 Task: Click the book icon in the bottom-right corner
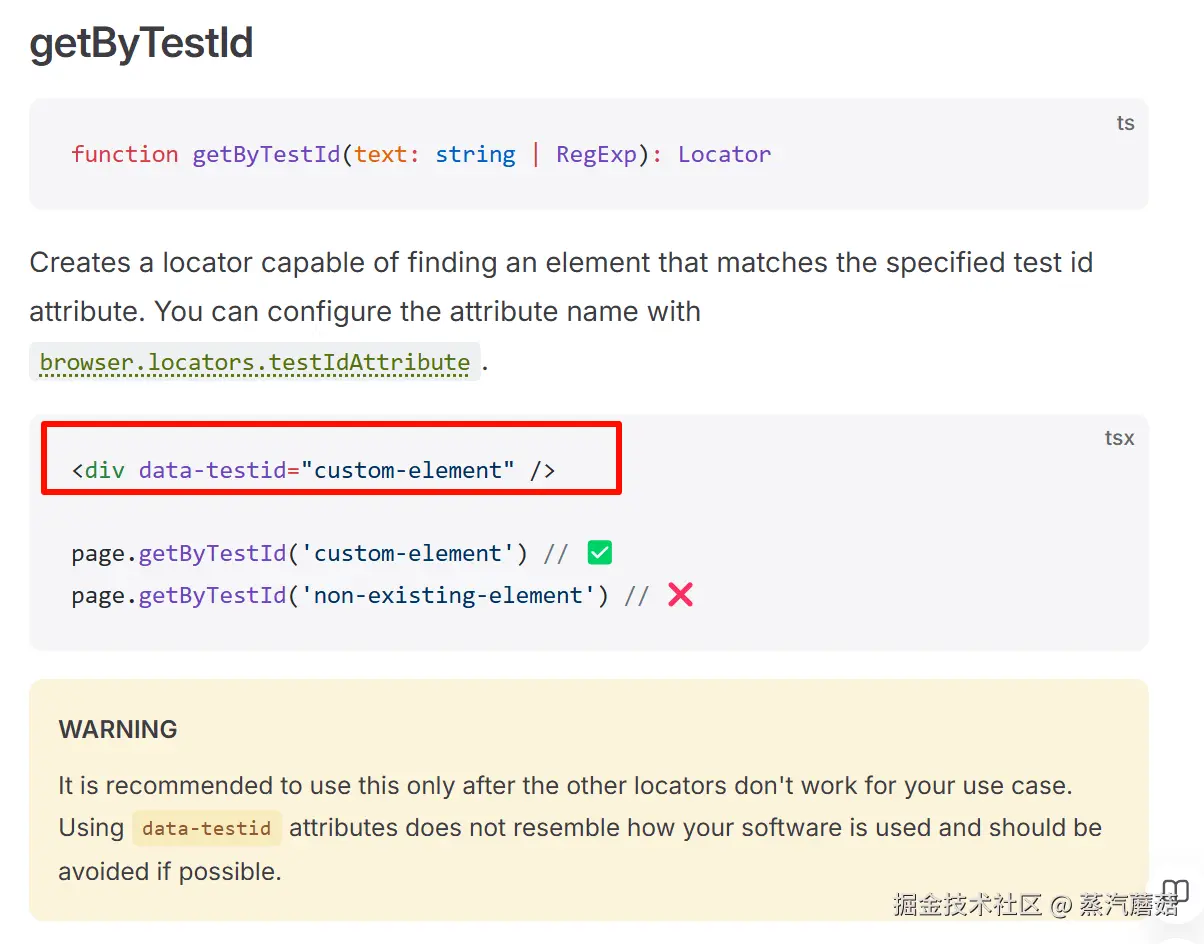point(1174,891)
